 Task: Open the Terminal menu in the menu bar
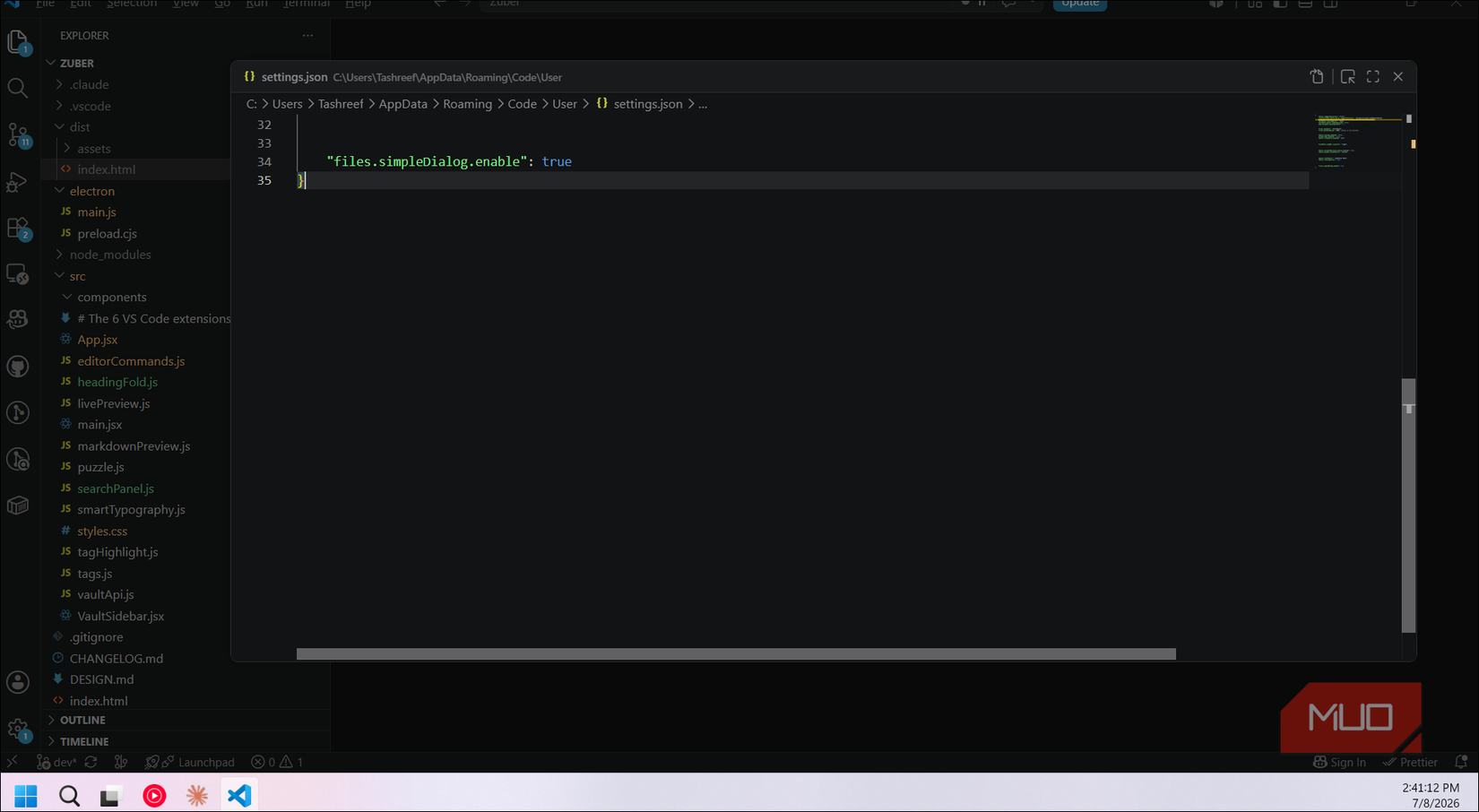pyautogui.click(x=307, y=4)
